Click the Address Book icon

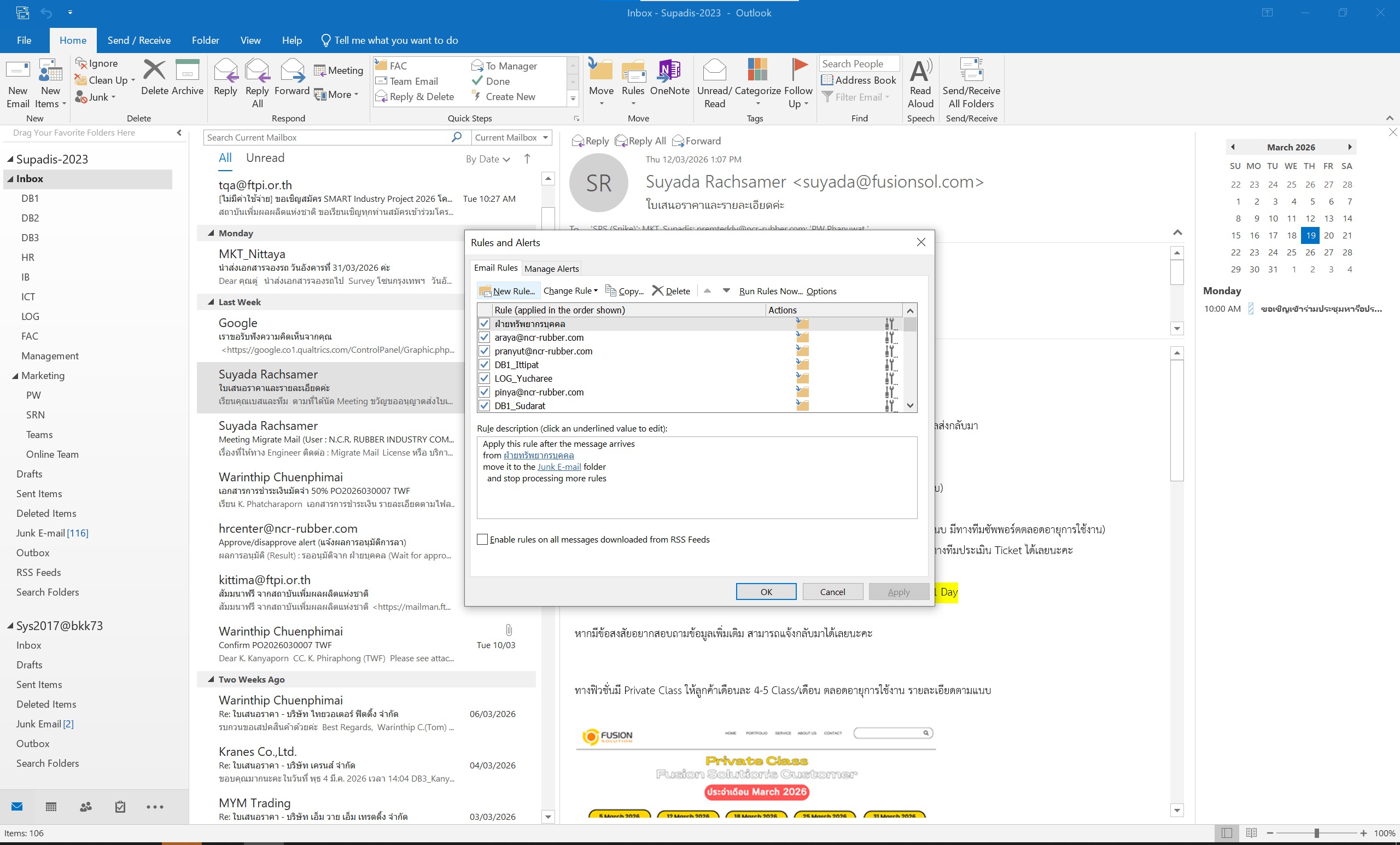click(827, 80)
